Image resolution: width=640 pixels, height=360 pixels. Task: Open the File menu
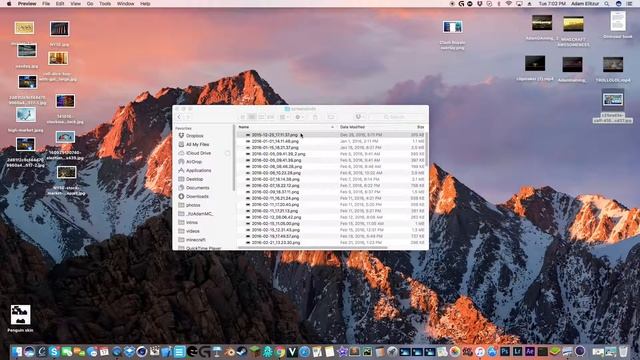coord(46,4)
